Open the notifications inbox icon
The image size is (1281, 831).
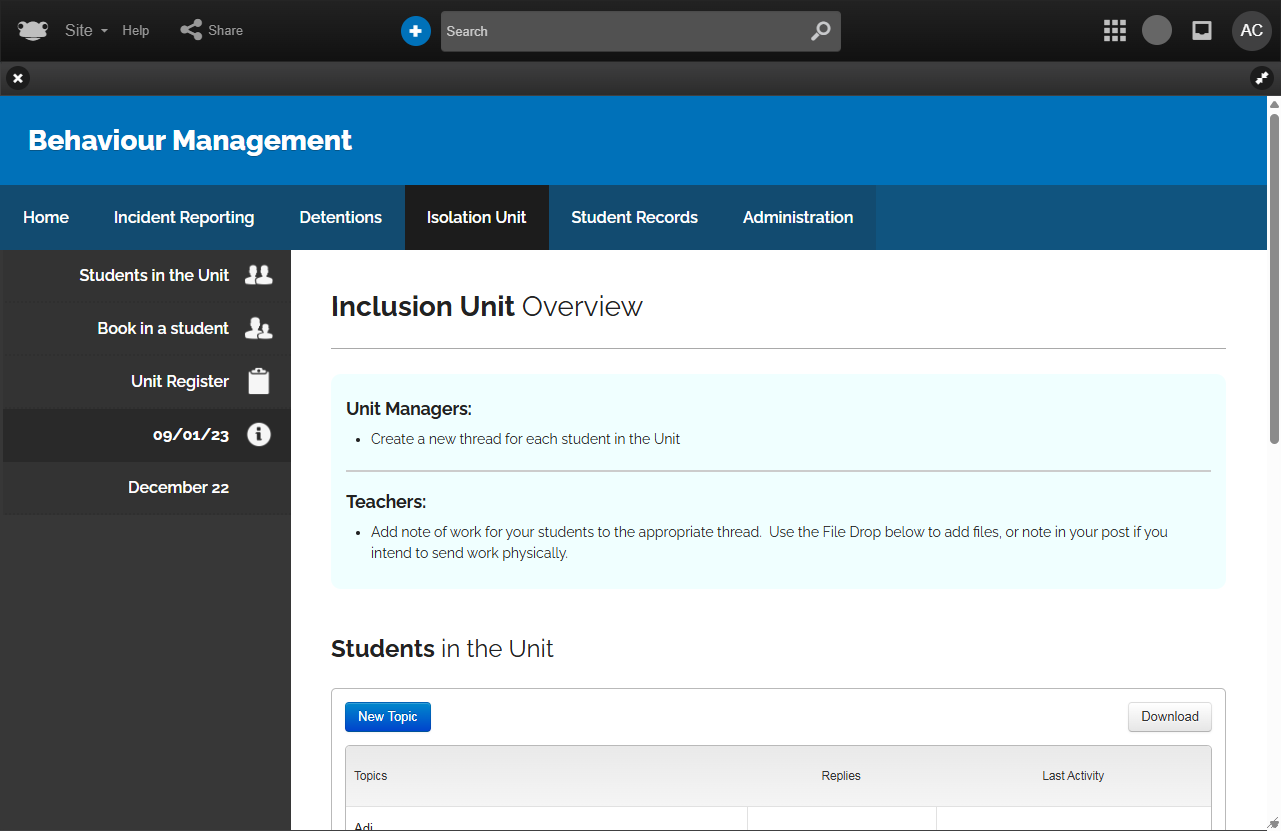pos(1202,31)
